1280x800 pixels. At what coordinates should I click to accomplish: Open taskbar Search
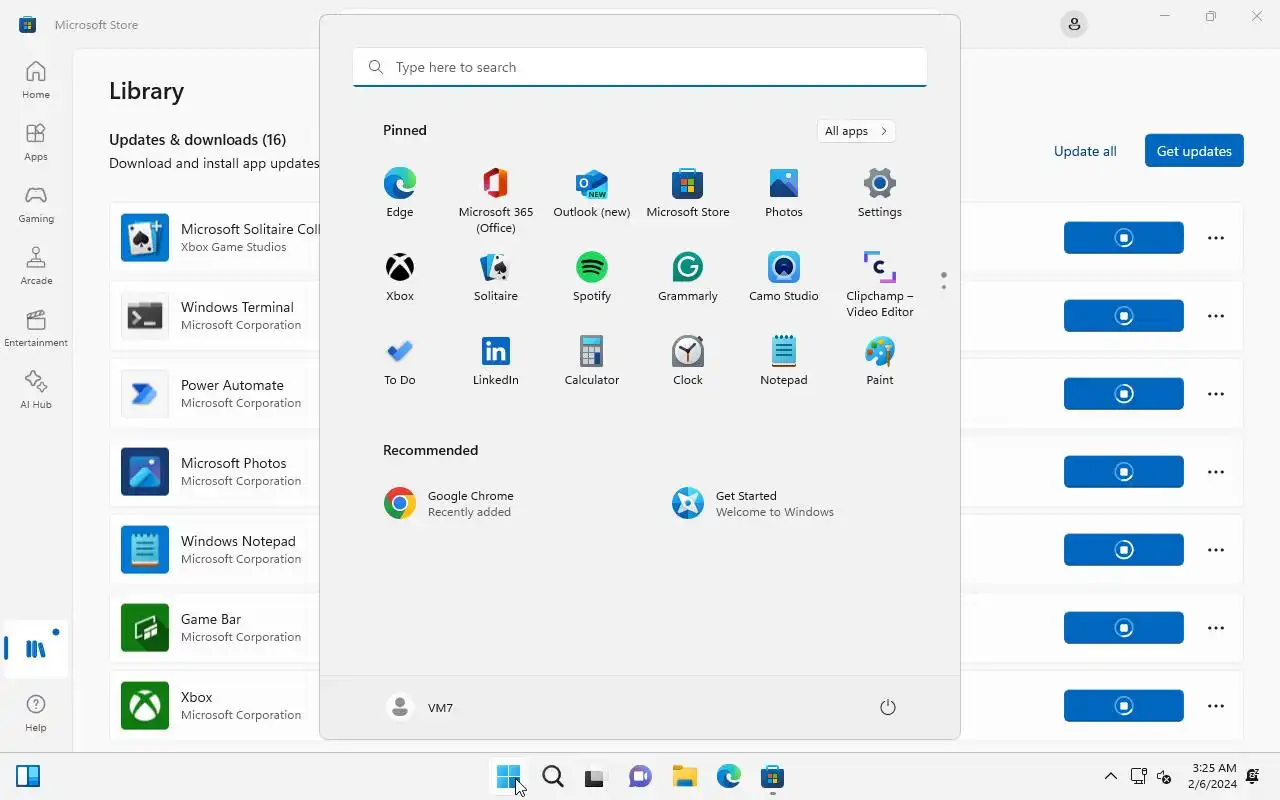(x=553, y=777)
